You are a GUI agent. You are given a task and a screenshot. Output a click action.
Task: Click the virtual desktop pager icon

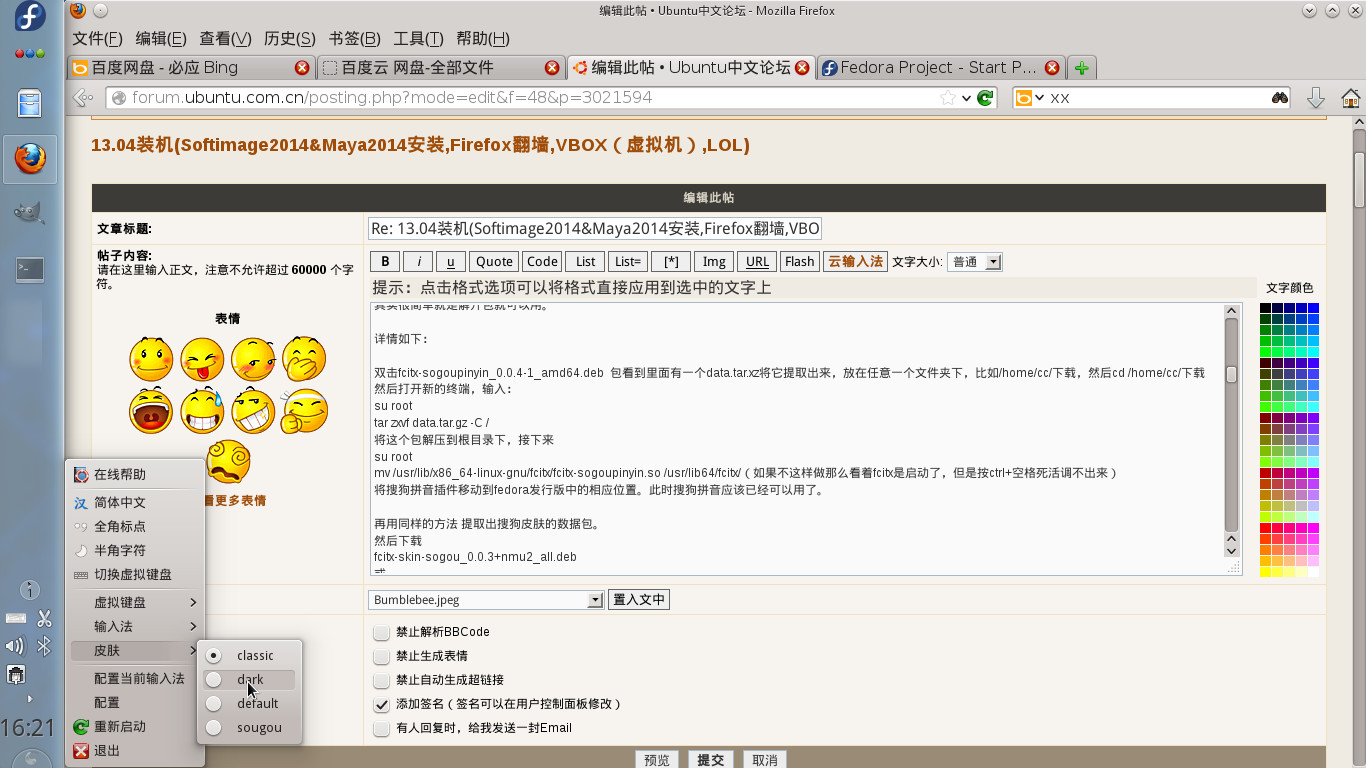click(x=30, y=590)
